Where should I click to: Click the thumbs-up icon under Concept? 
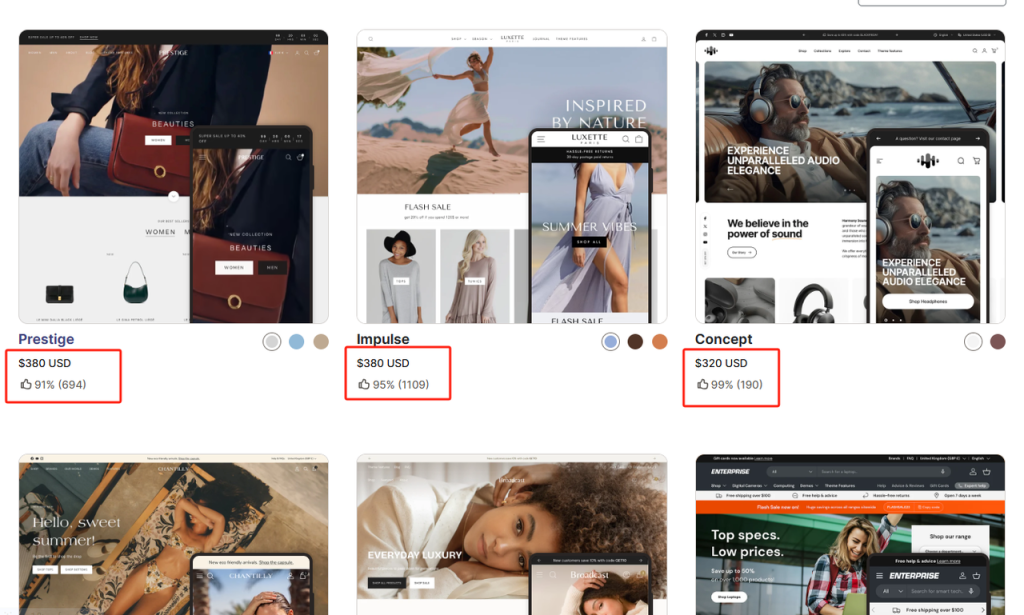click(703, 384)
